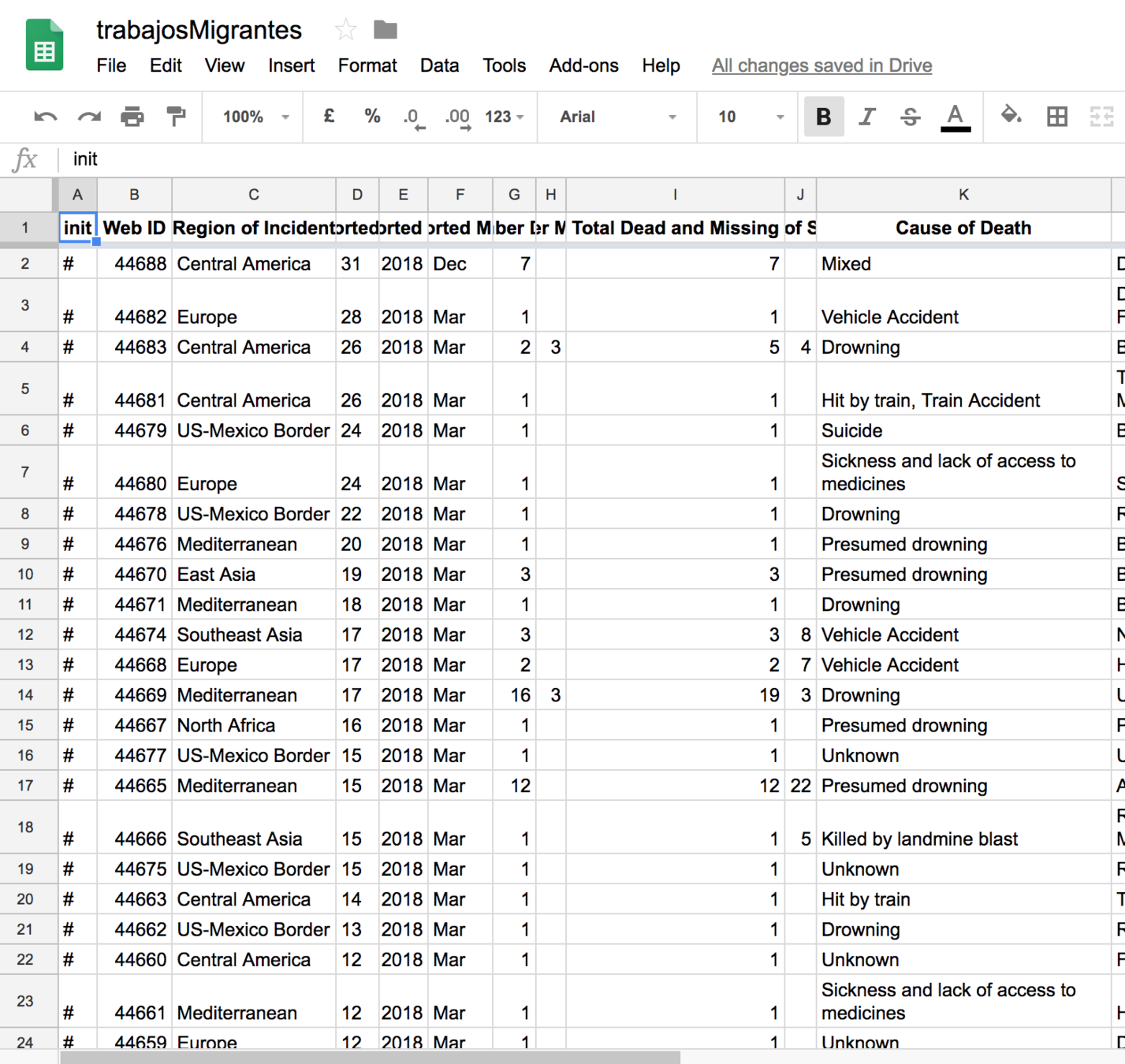Screen dimensions: 1125x1064
Task: Select row 14 header
Action: (x=25, y=695)
